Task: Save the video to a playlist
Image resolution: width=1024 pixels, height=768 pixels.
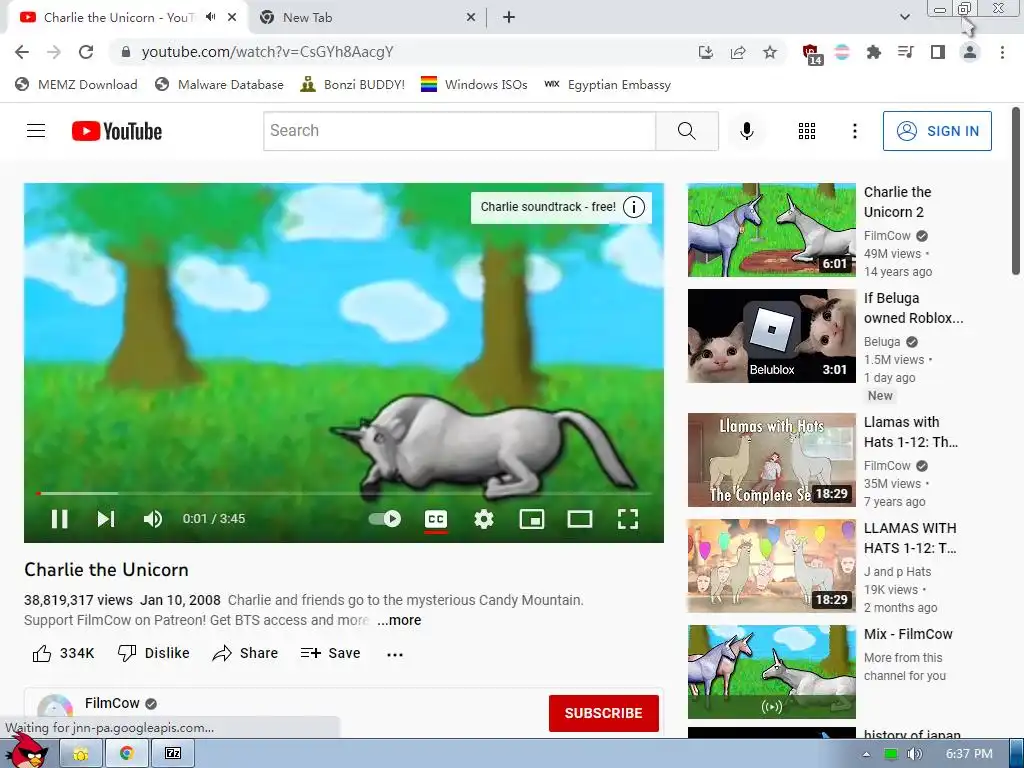Action: click(x=330, y=653)
